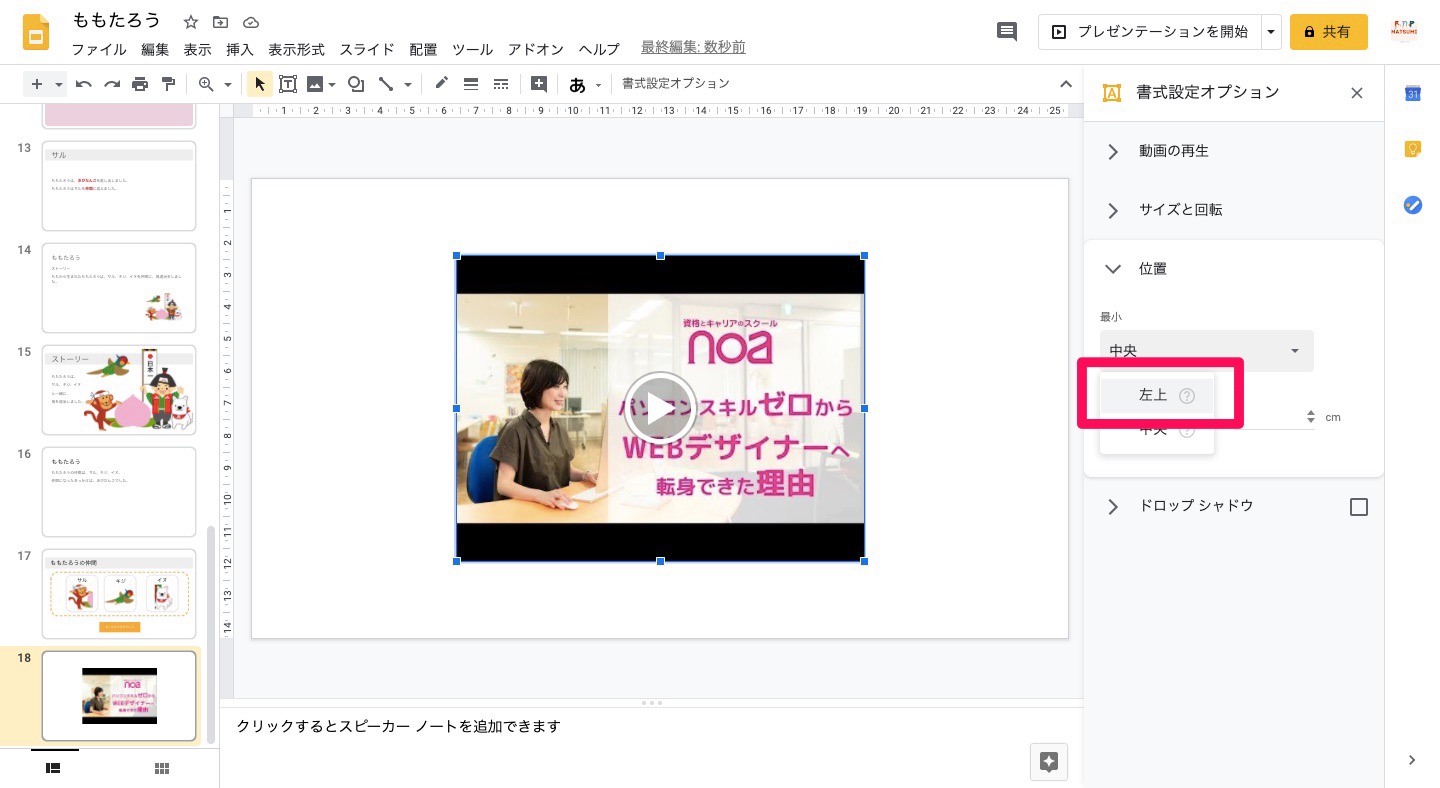Switch to the grid view of slides
This screenshot has height=788, width=1440.
click(161, 768)
